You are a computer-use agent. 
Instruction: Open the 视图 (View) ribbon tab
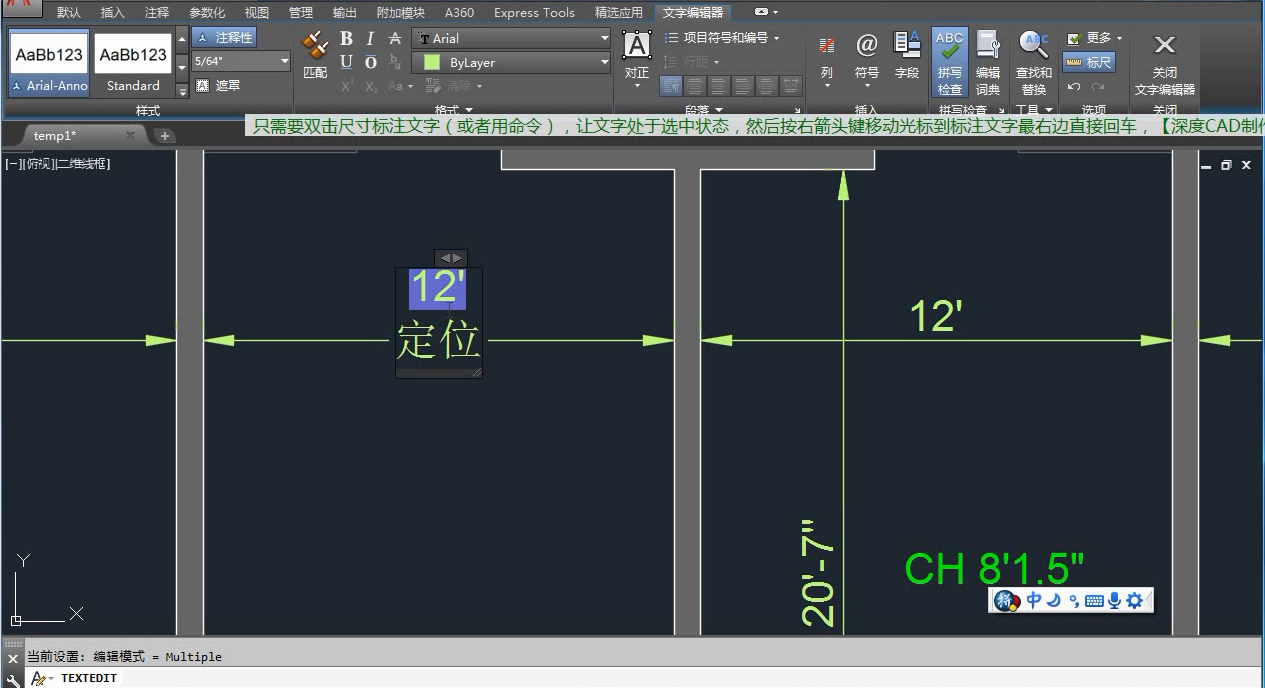coord(257,13)
